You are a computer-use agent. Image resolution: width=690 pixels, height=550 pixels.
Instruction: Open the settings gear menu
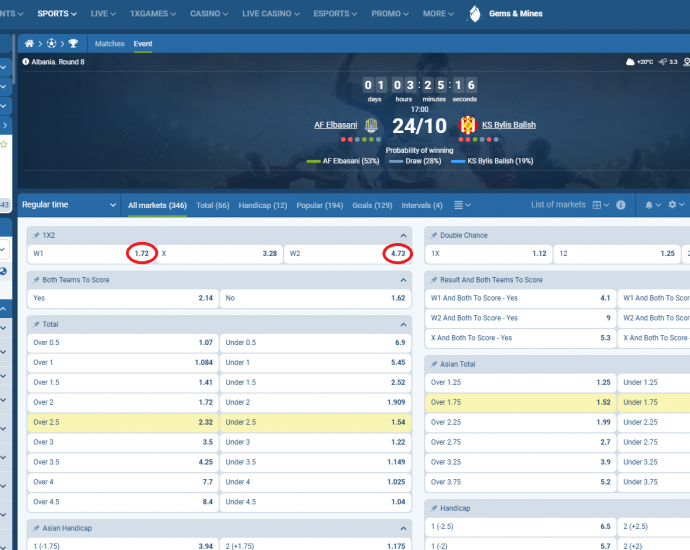(x=672, y=205)
